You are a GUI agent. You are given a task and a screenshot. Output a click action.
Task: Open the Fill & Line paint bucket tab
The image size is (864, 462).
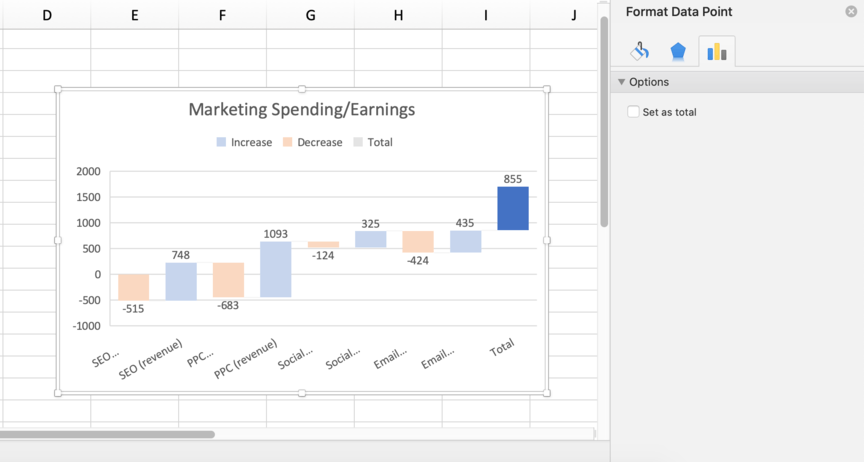[x=640, y=52]
